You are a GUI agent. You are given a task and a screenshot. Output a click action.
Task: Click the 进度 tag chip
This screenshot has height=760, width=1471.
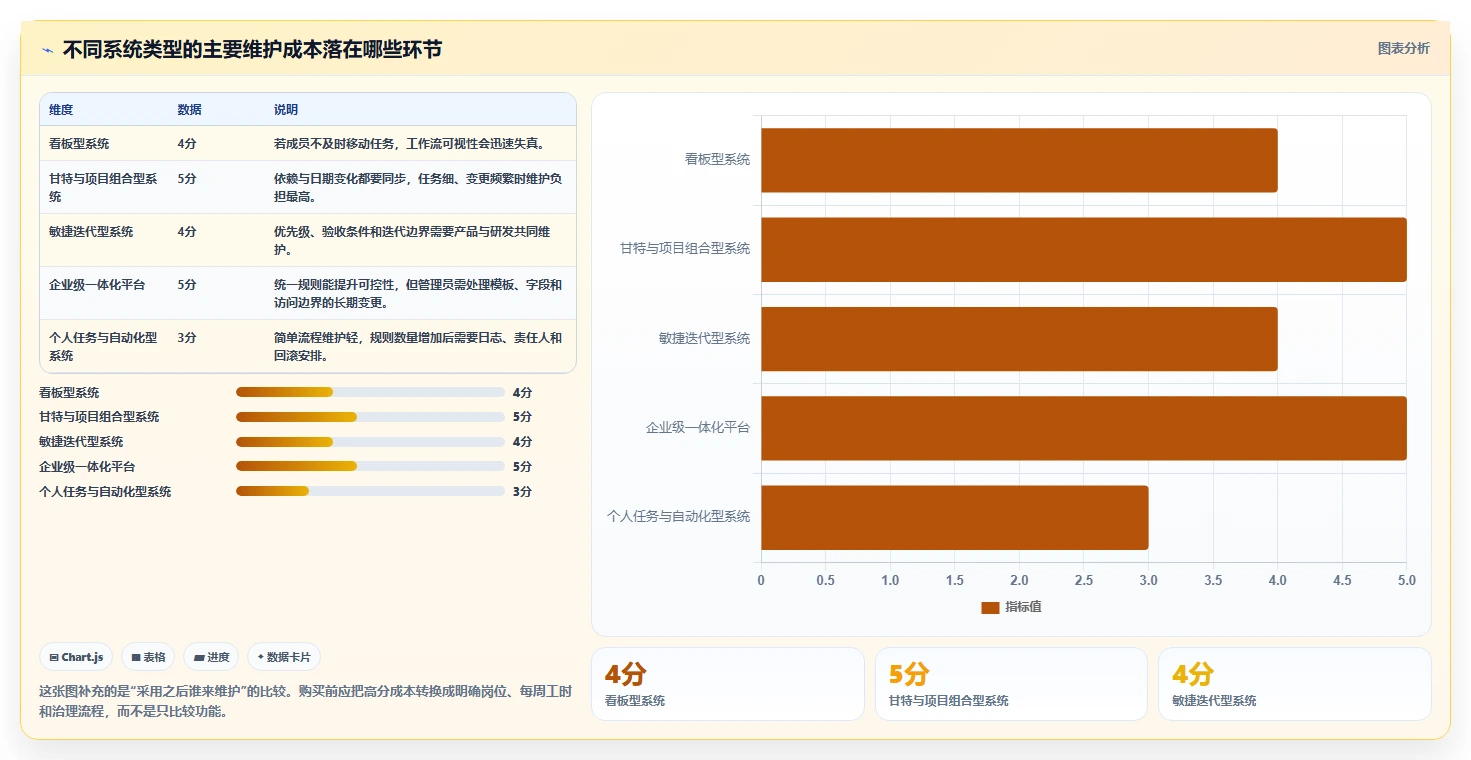pyautogui.click(x=211, y=657)
